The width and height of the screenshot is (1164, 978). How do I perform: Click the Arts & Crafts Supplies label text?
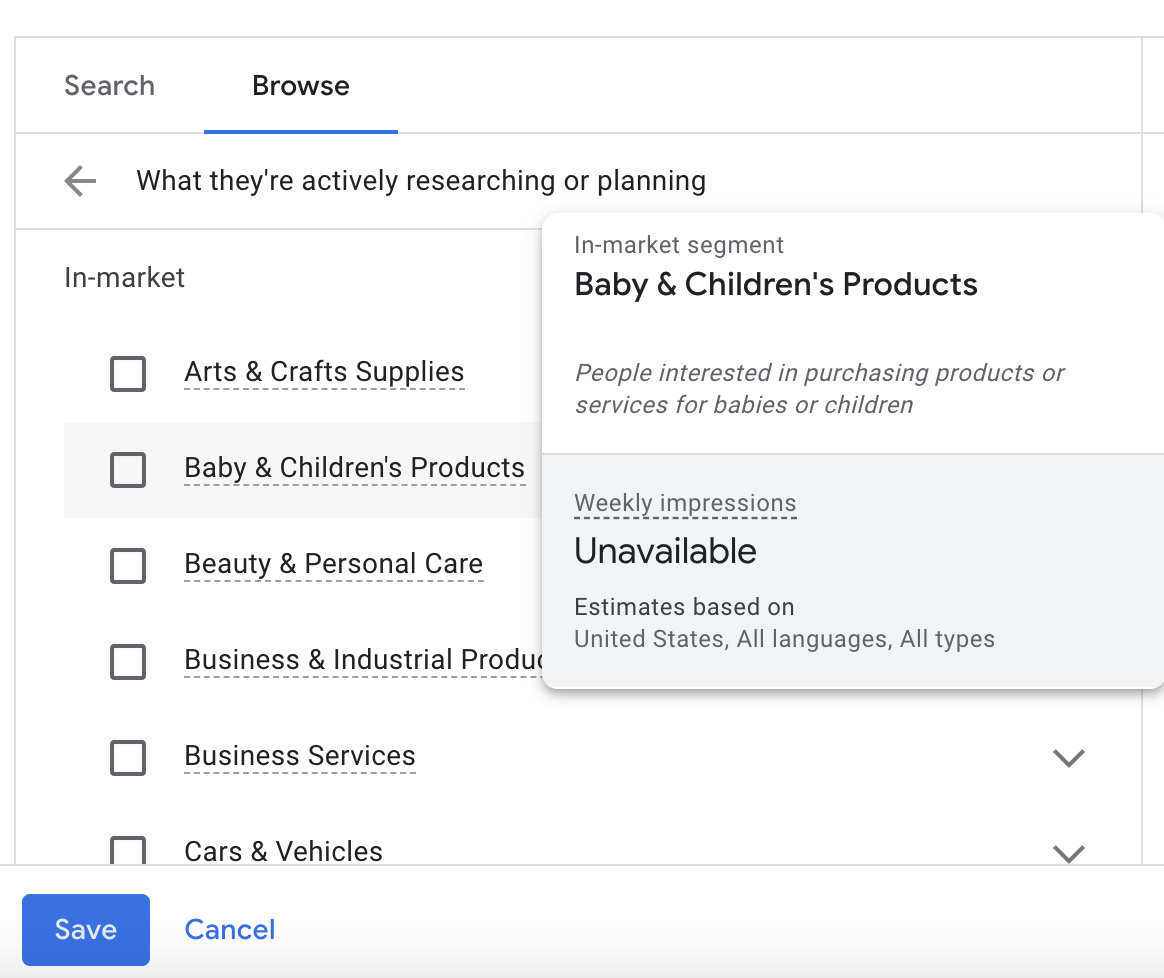pos(324,372)
